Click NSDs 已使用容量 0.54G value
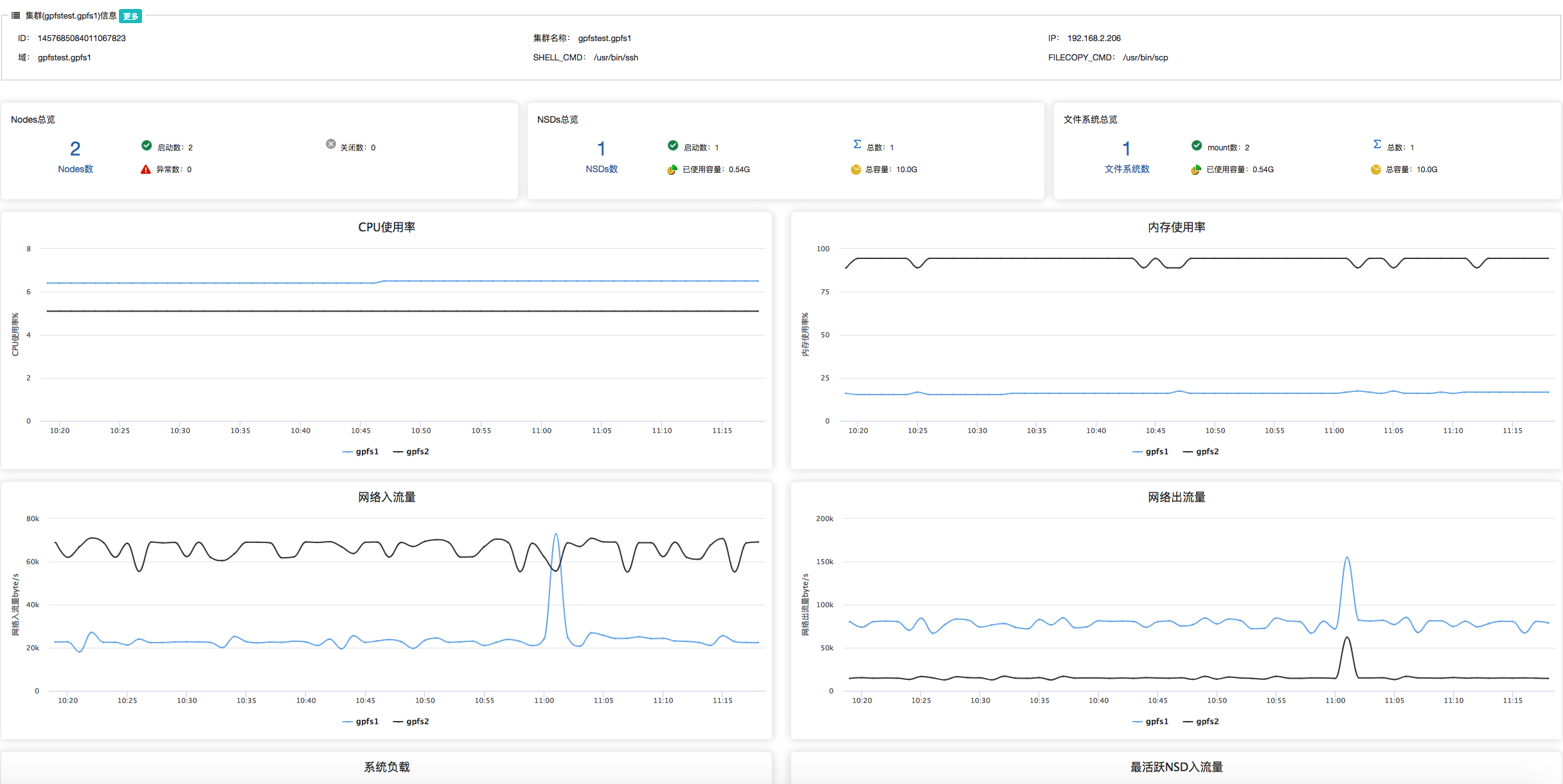 [x=739, y=170]
